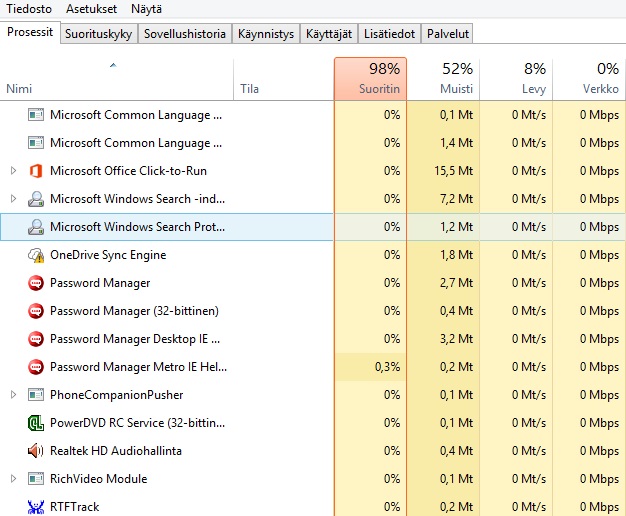626x516 pixels.
Task: Sort by the 52% Muisti column header
Action: point(443,79)
